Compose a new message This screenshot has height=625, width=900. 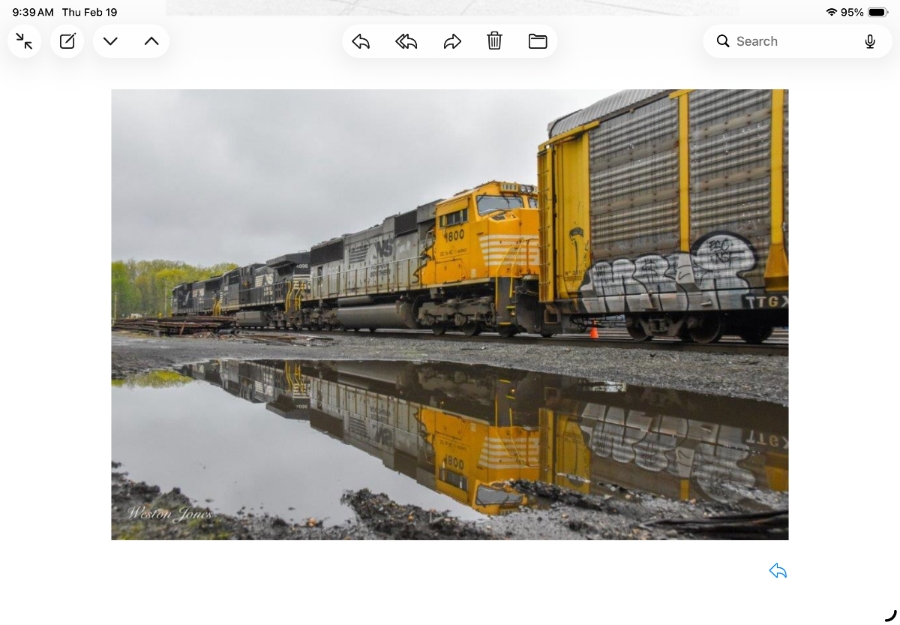click(67, 41)
